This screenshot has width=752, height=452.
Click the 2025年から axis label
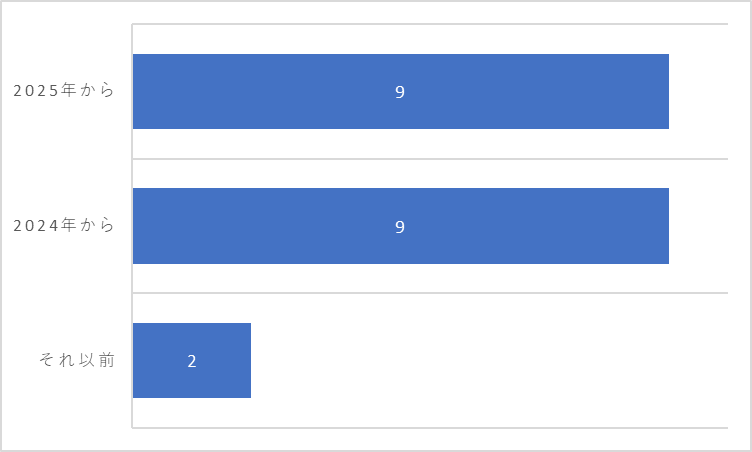point(64,90)
